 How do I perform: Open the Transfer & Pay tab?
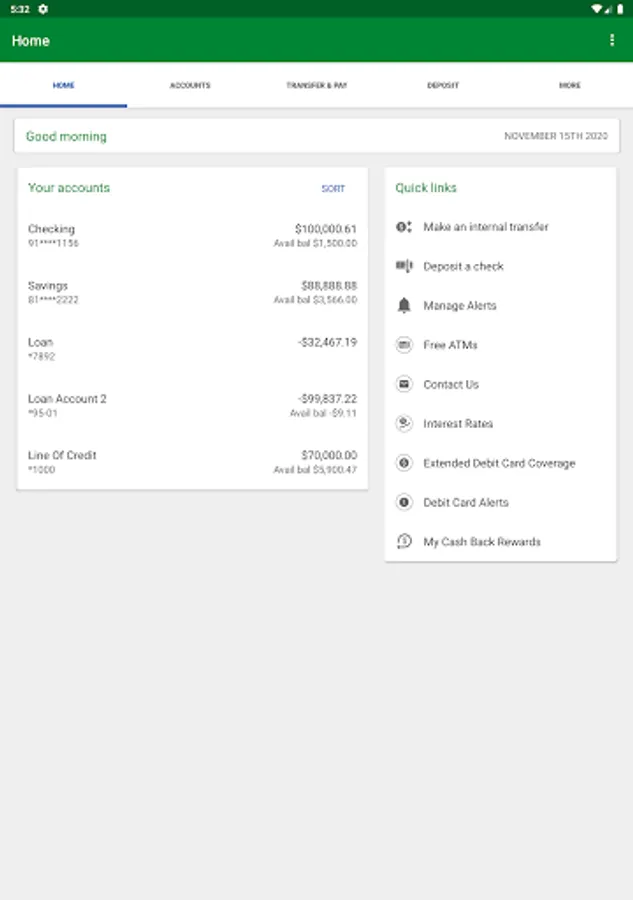pyautogui.click(x=316, y=86)
